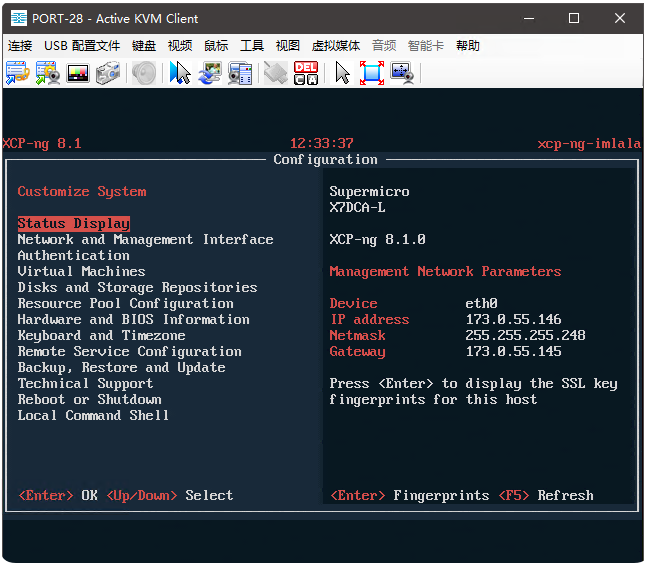Select Backup, Restore and Update
Screen dimensions: 650x563
pyautogui.click(x=121, y=368)
